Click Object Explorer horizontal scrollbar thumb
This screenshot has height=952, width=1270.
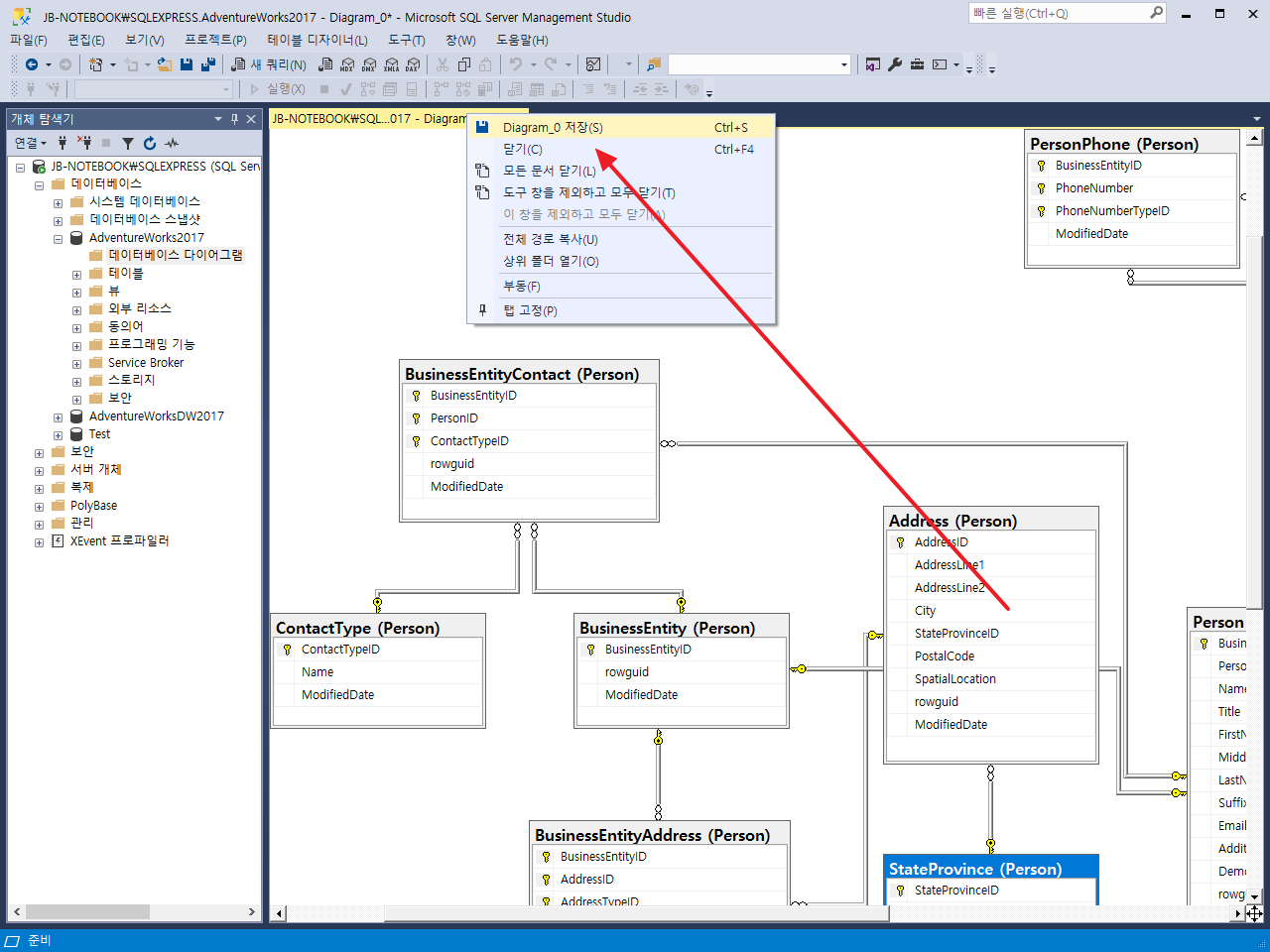pyautogui.click(x=87, y=911)
